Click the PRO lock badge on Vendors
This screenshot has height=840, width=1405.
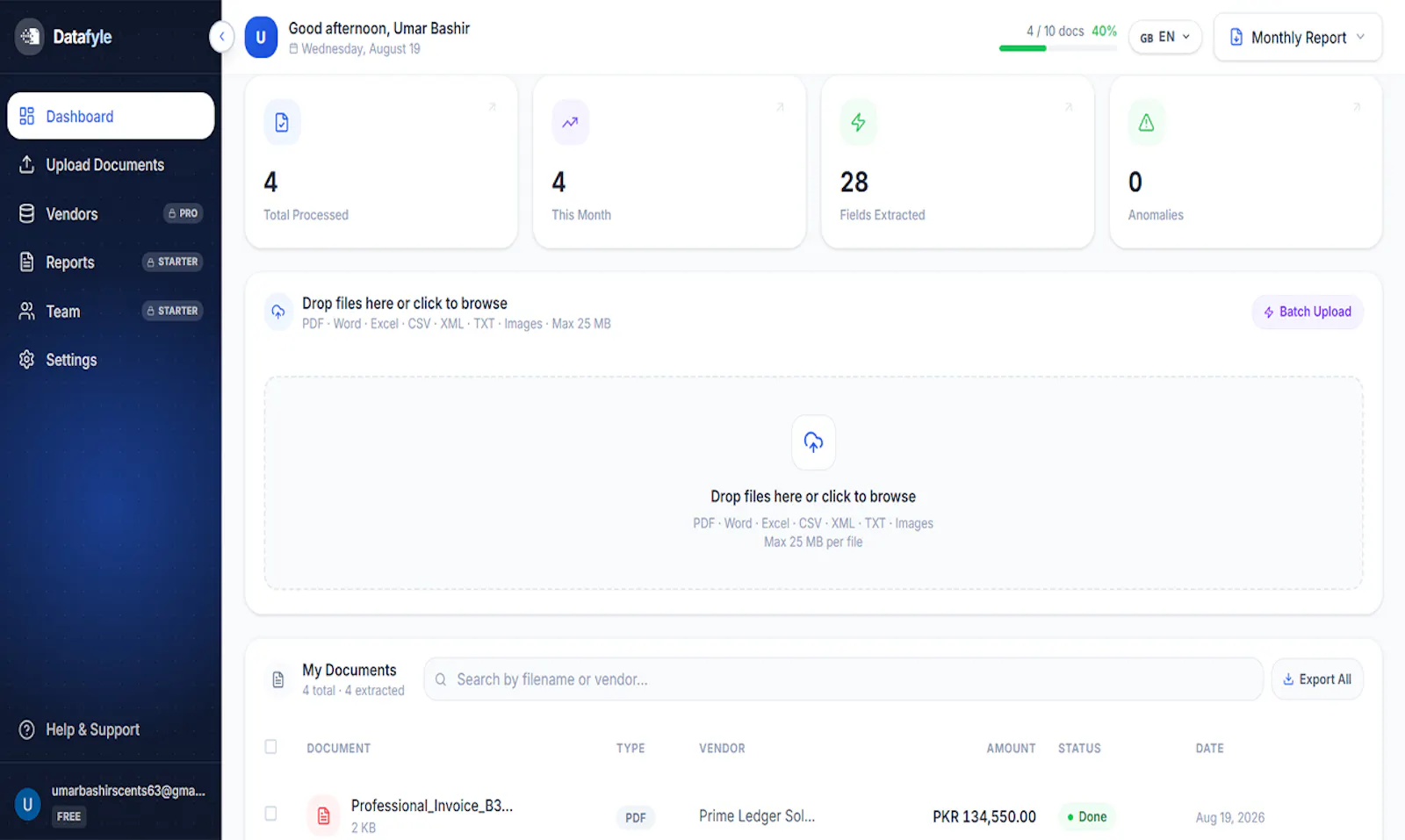(x=184, y=213)
